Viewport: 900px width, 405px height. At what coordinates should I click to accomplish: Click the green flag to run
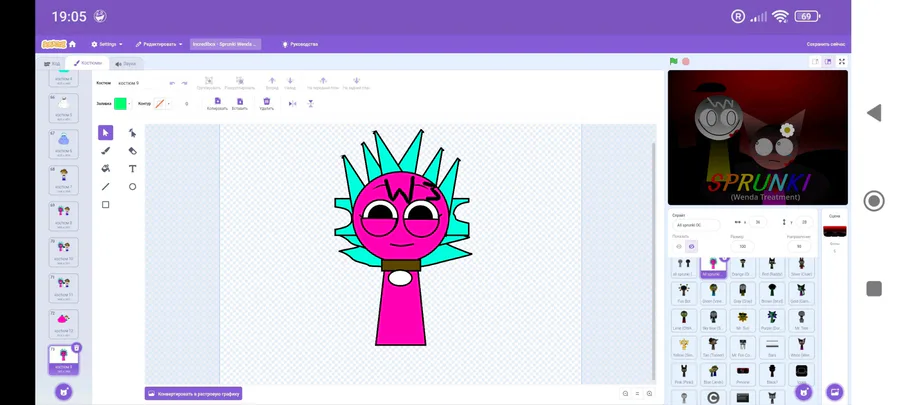674,61
